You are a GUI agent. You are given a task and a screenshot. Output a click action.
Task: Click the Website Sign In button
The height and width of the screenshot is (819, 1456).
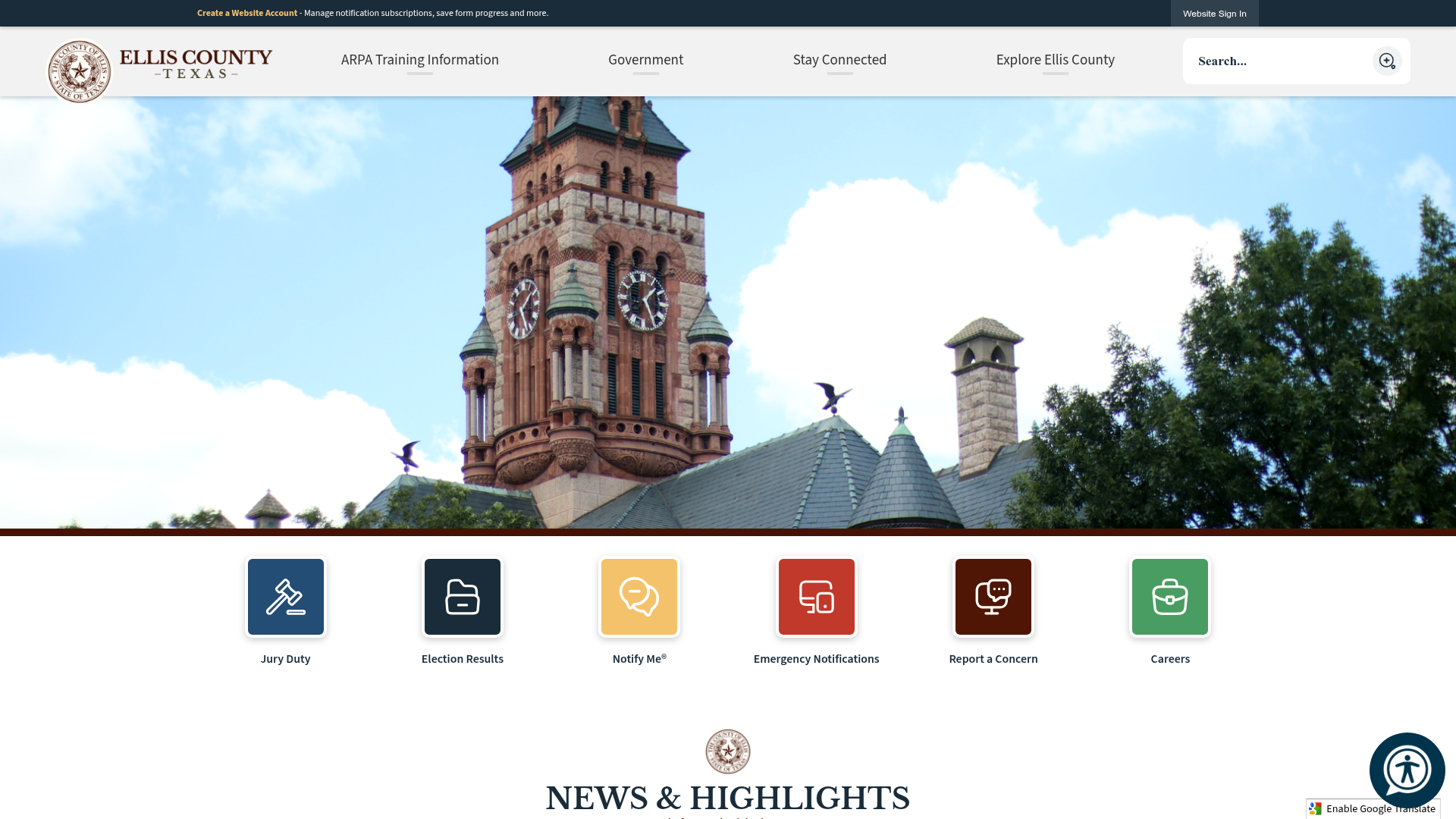pos(1214,14)
